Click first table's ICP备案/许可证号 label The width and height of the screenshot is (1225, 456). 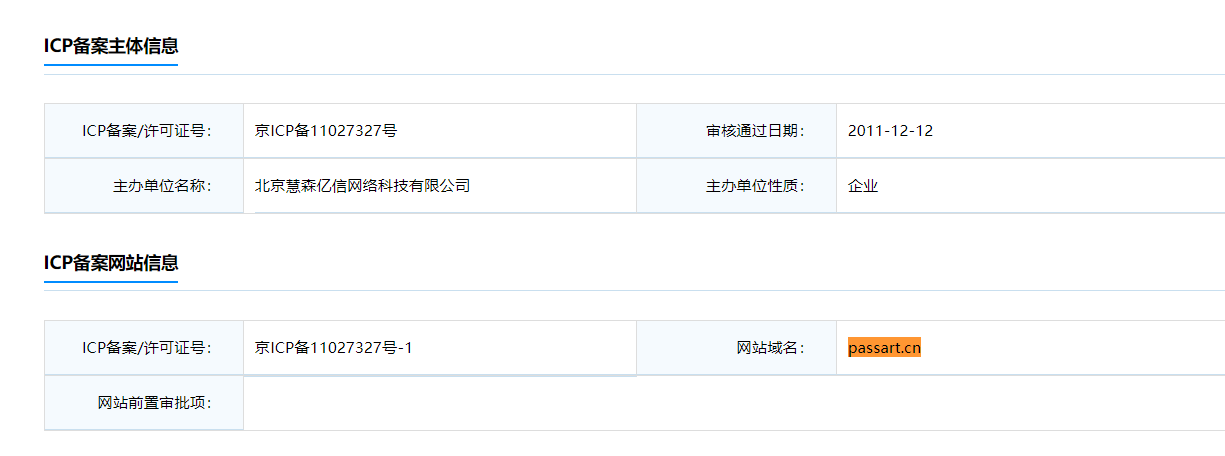pos(147,131)
